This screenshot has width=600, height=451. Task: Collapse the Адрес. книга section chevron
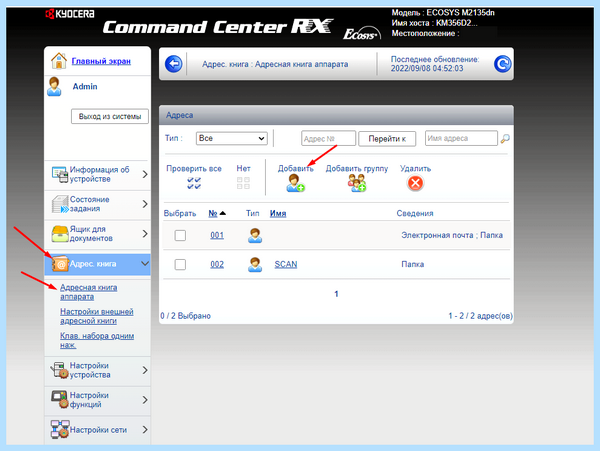click(x=145, y=264)
